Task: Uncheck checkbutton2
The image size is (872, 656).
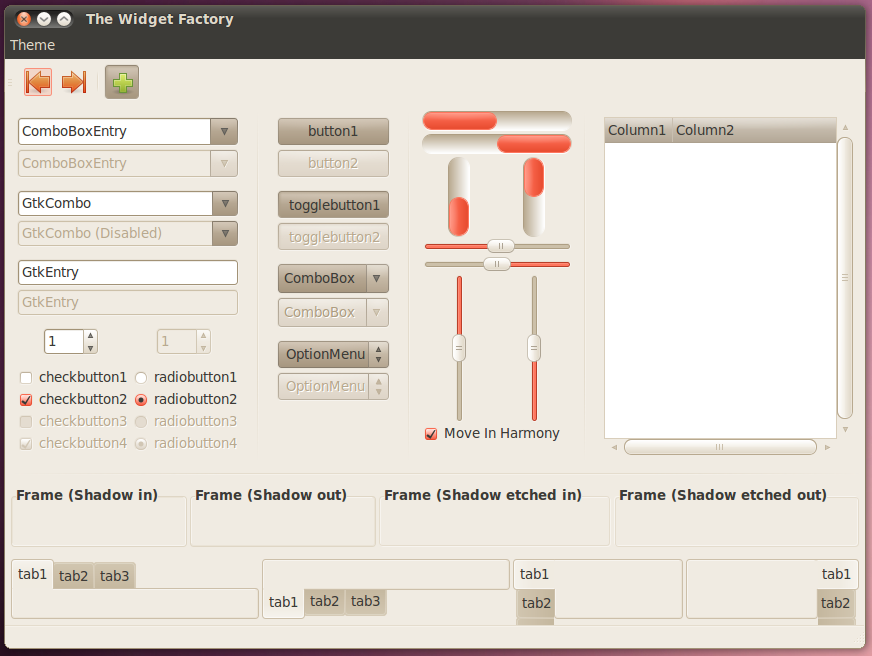Action: 73,399
